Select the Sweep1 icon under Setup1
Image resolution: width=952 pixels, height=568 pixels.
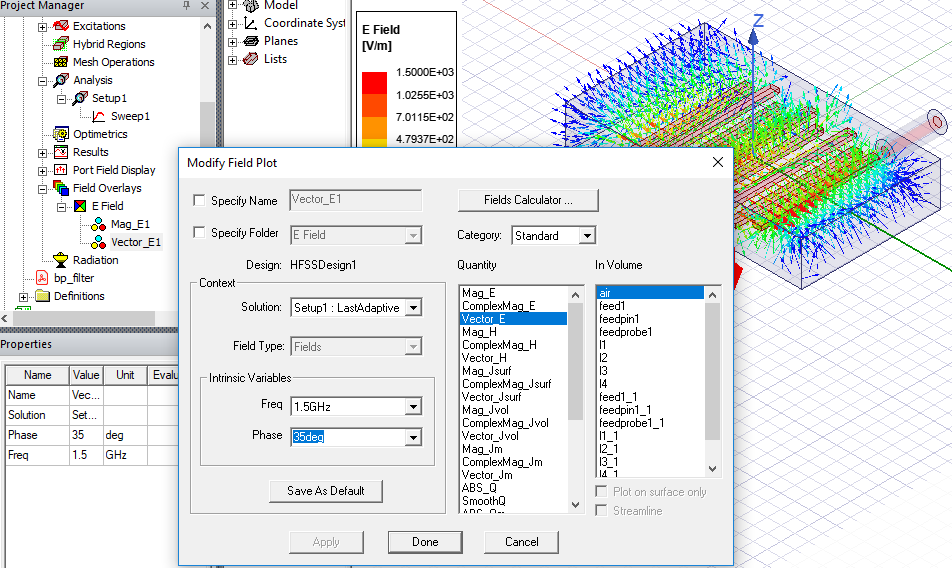click(x=98, y=116)
